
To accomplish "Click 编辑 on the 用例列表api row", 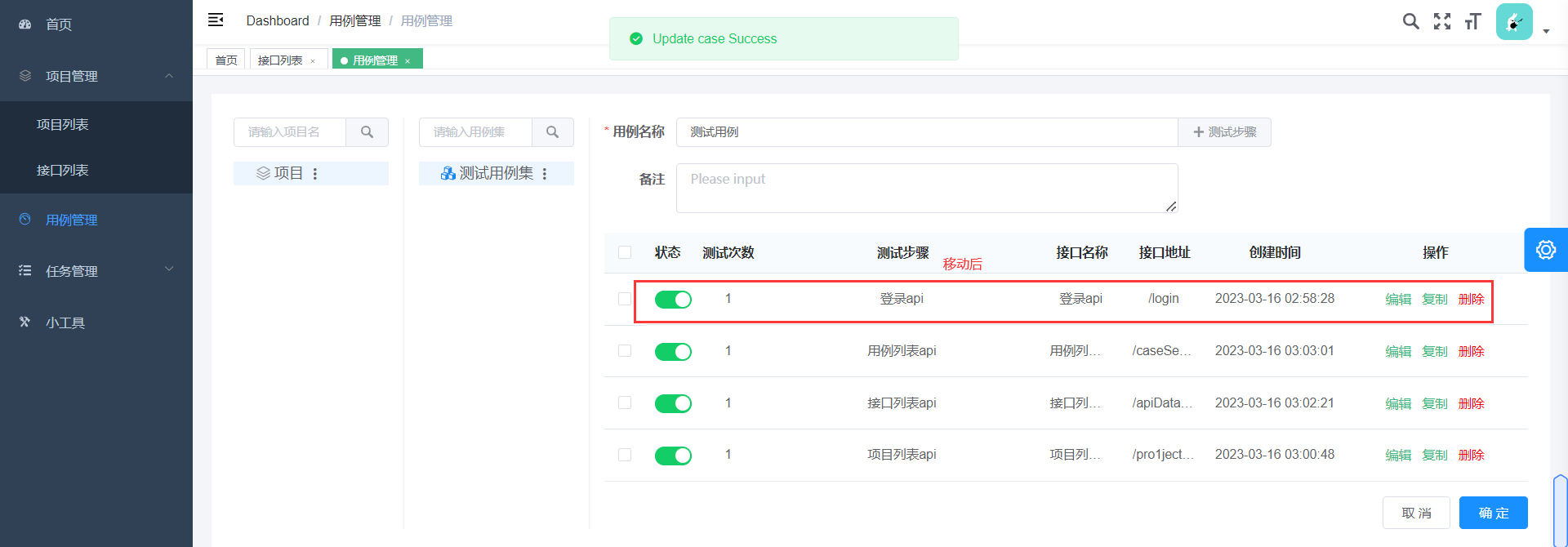I will [x=1398, y=352].
